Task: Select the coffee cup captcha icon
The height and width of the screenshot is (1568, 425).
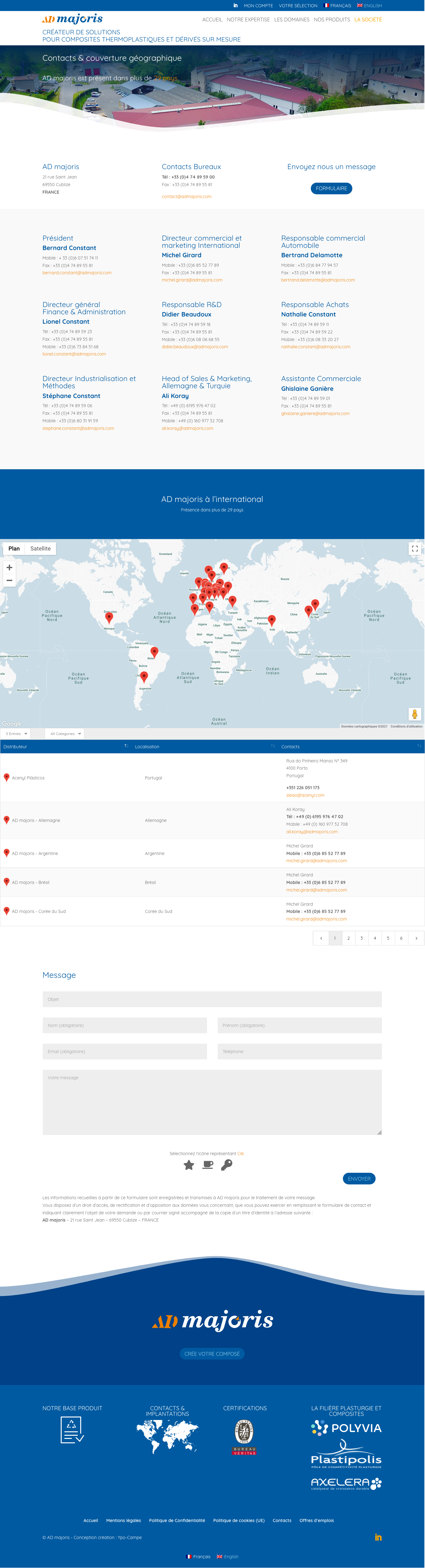Action: [x=208, y=1165]
